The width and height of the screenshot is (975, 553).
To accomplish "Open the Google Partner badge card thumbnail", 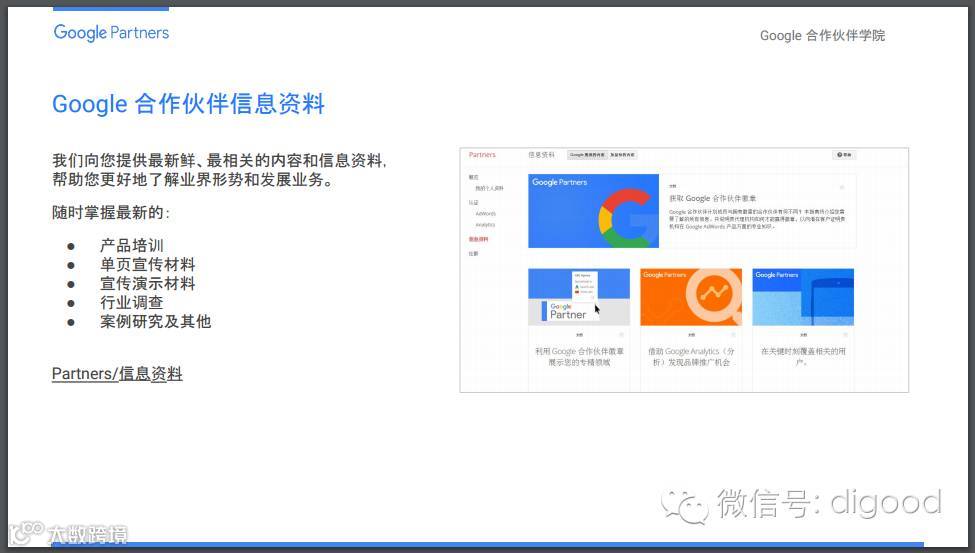I will click(x=579, y=297).
